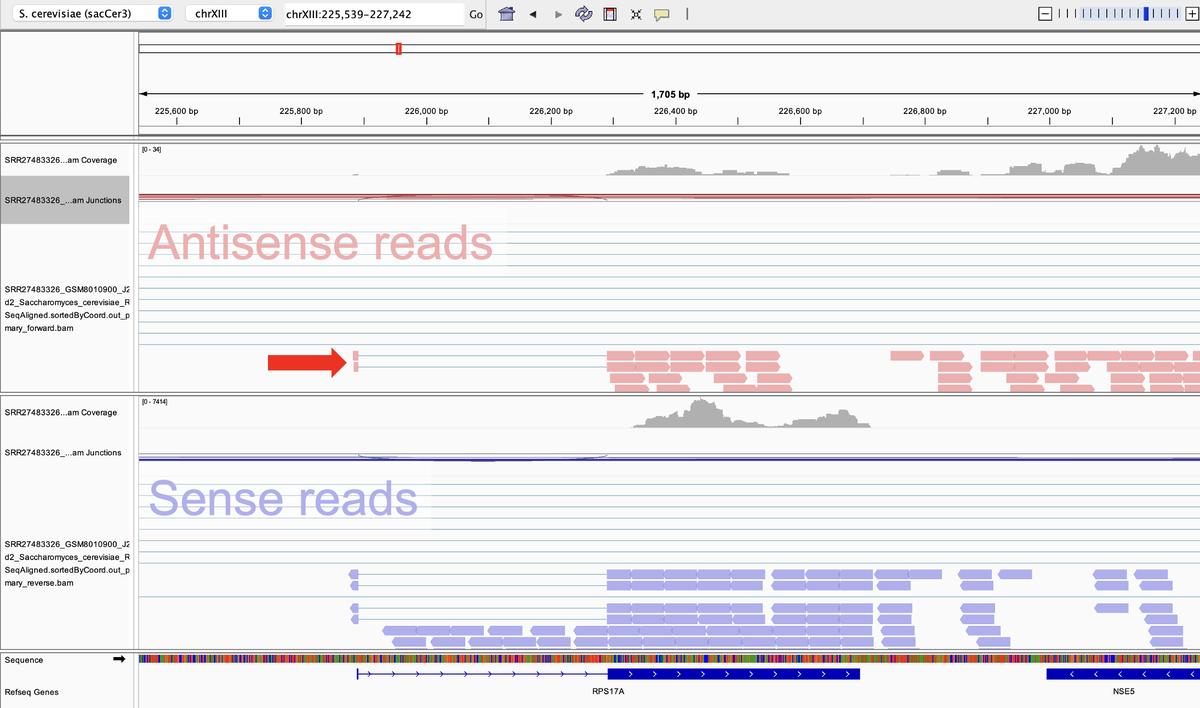Click the 225,600 bp ruler tick label
1200x708 pixels.
(177, 111)
